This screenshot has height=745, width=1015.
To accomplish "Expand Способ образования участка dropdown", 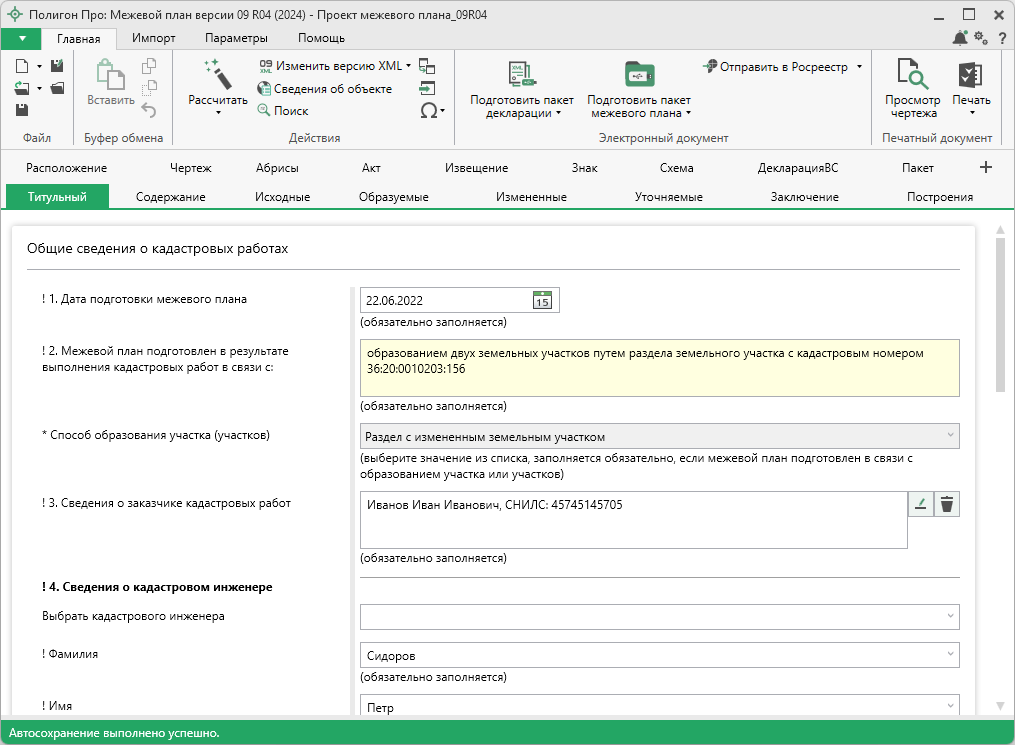I will 949,436.
